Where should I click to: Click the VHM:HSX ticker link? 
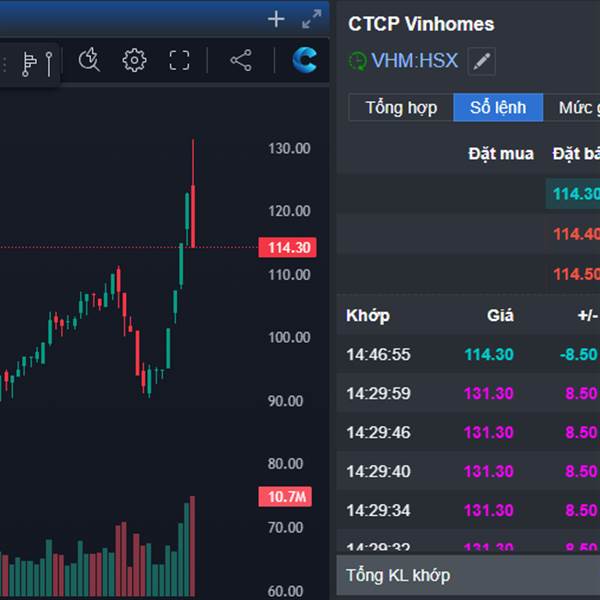pos(414,61)
